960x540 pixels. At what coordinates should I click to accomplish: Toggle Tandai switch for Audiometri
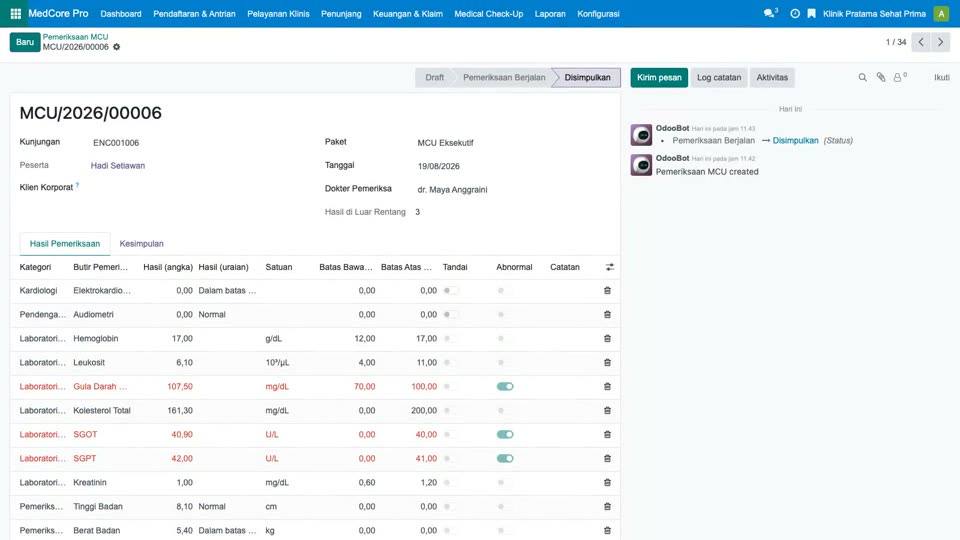(451, 315)
